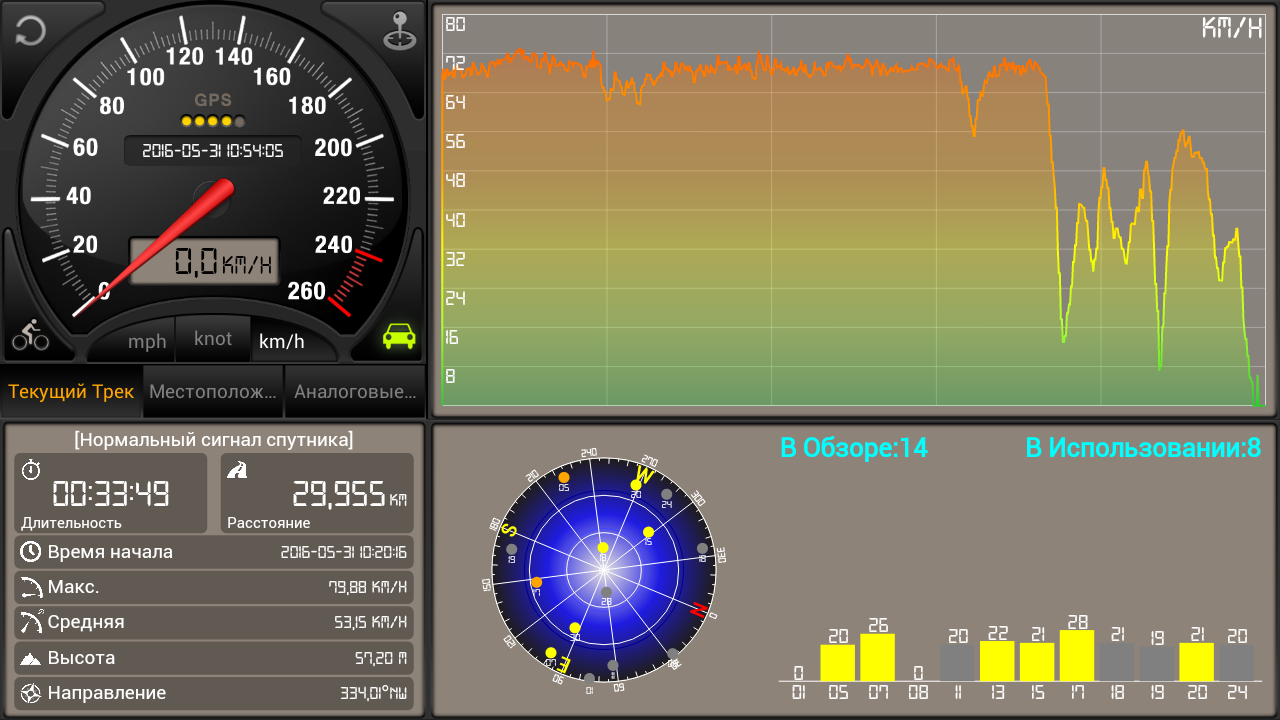Tap the Высота altitude row

click(x=213, y=658)
